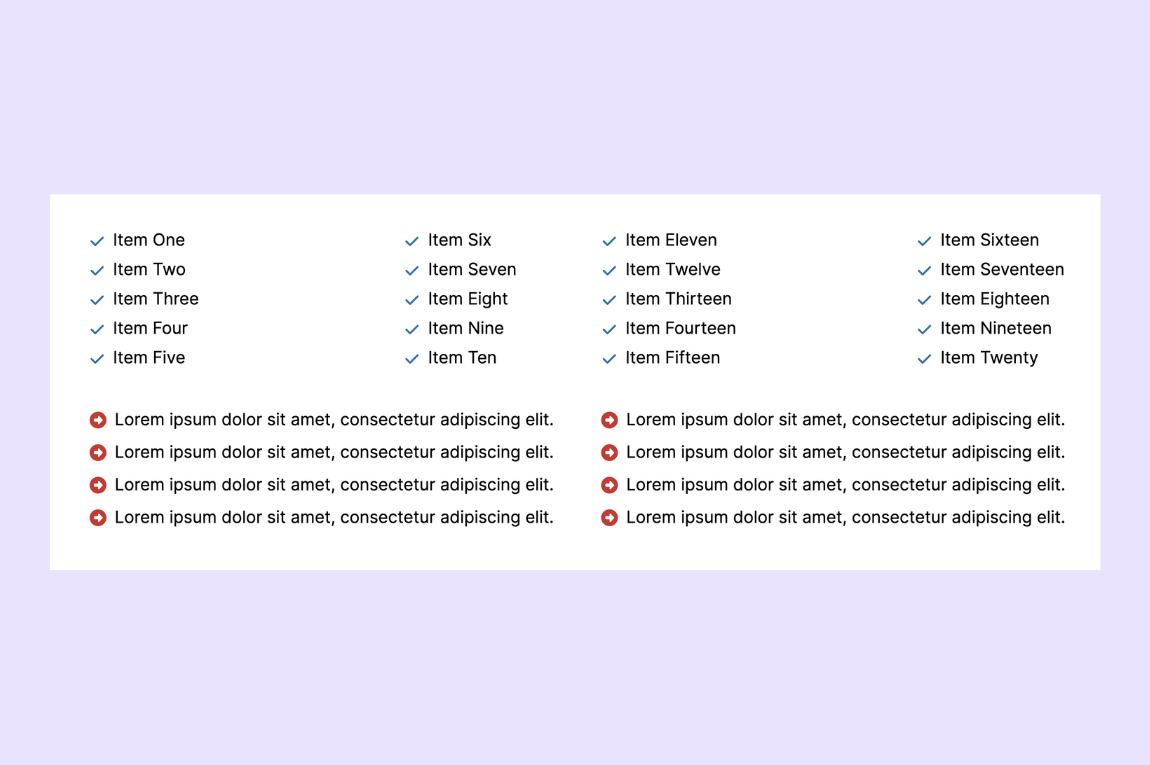Screen dimensions: 1150x765
Task: Click the Item Eighteen entry
Action: (995, 299)
